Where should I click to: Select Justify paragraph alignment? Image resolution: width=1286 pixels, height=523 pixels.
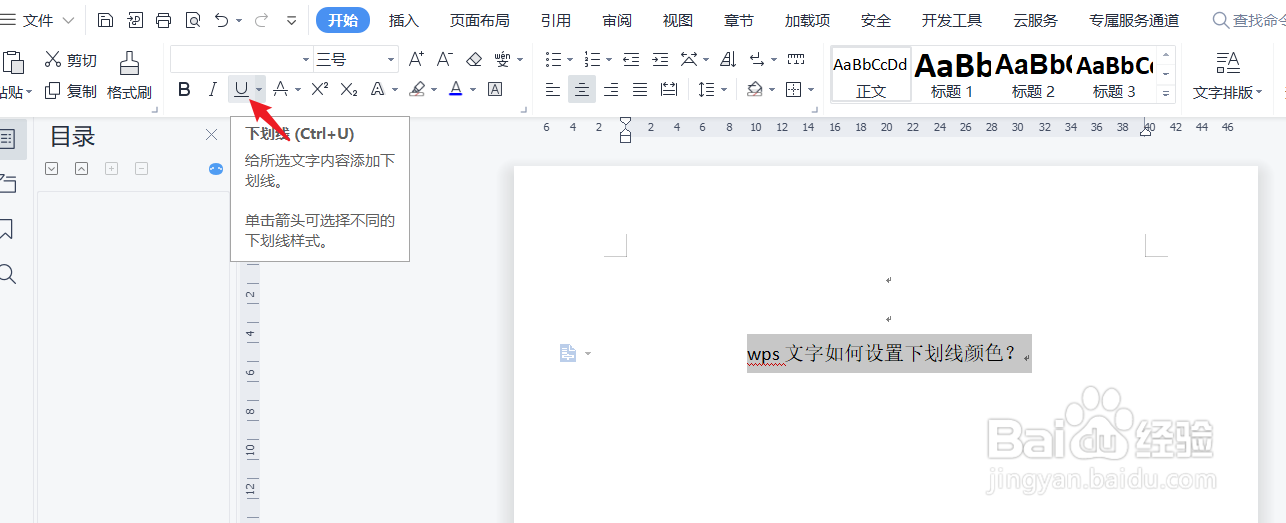(640, 89)
